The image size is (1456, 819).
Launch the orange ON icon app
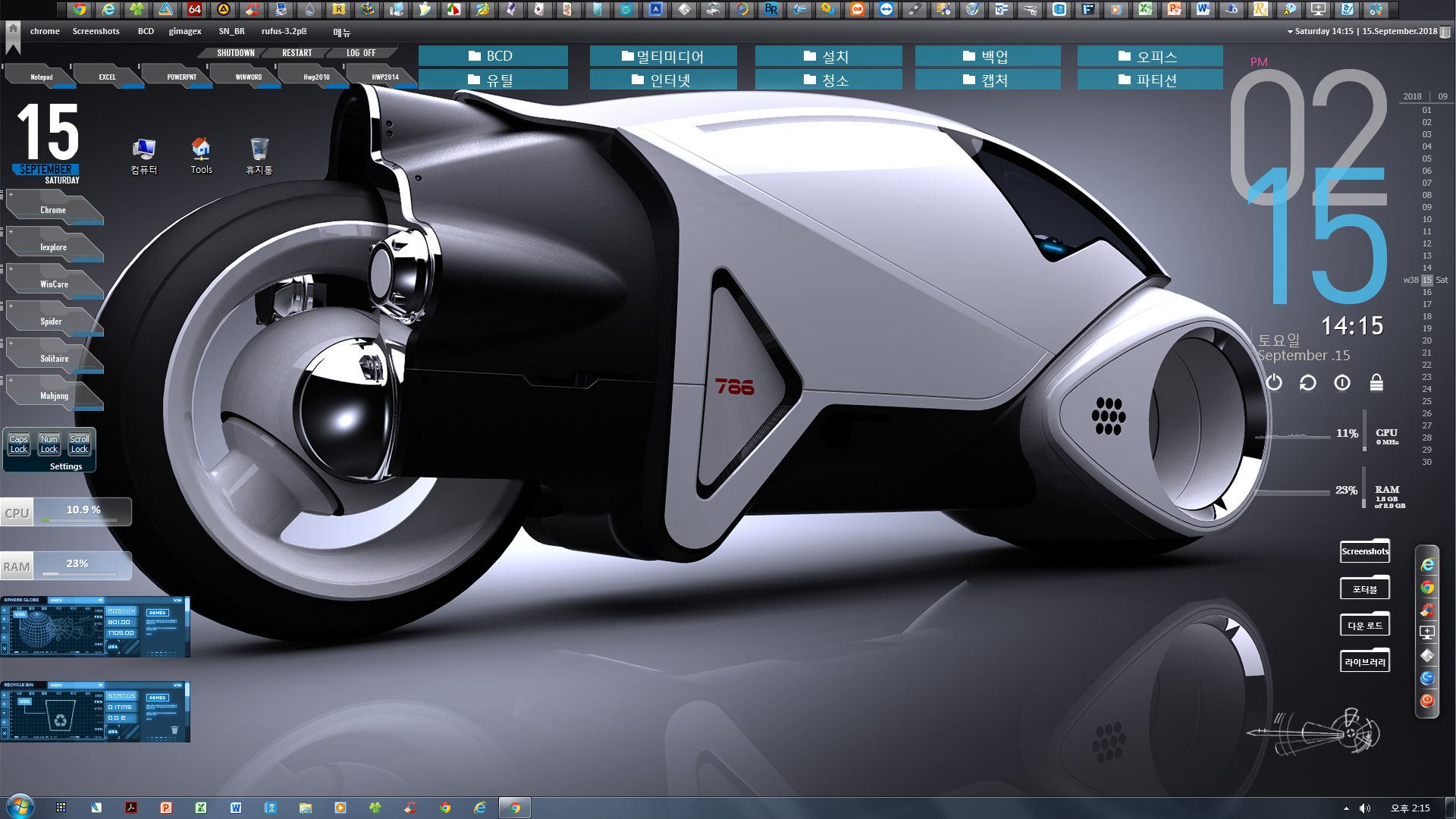tap(858, 10)
